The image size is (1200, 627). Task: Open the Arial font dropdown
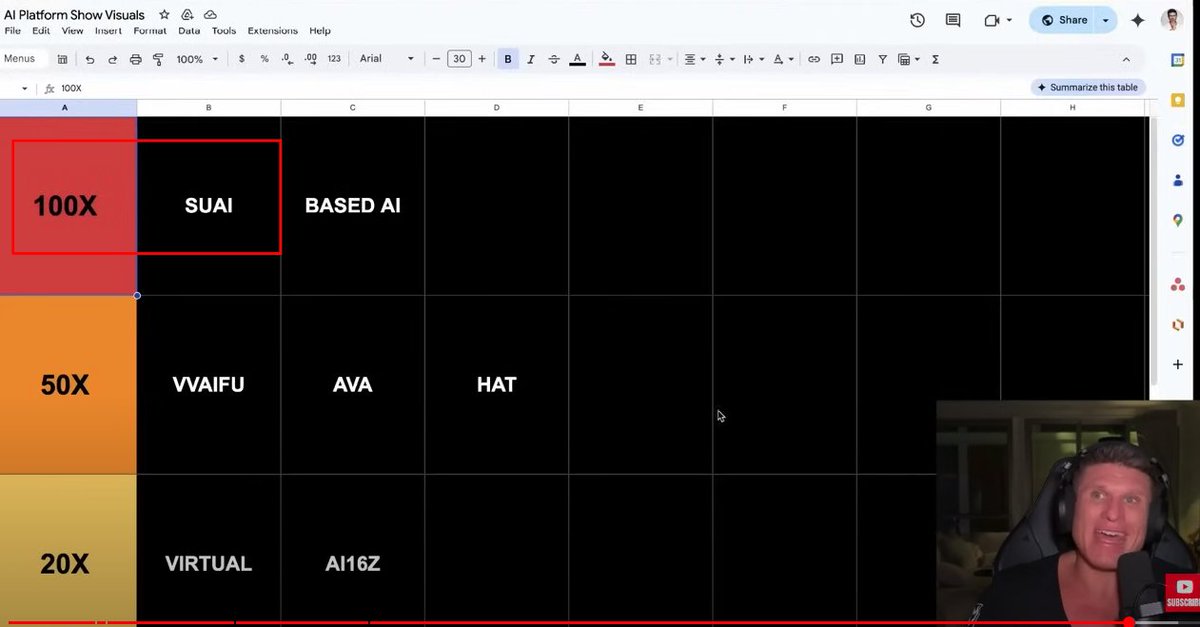point(386,59)
